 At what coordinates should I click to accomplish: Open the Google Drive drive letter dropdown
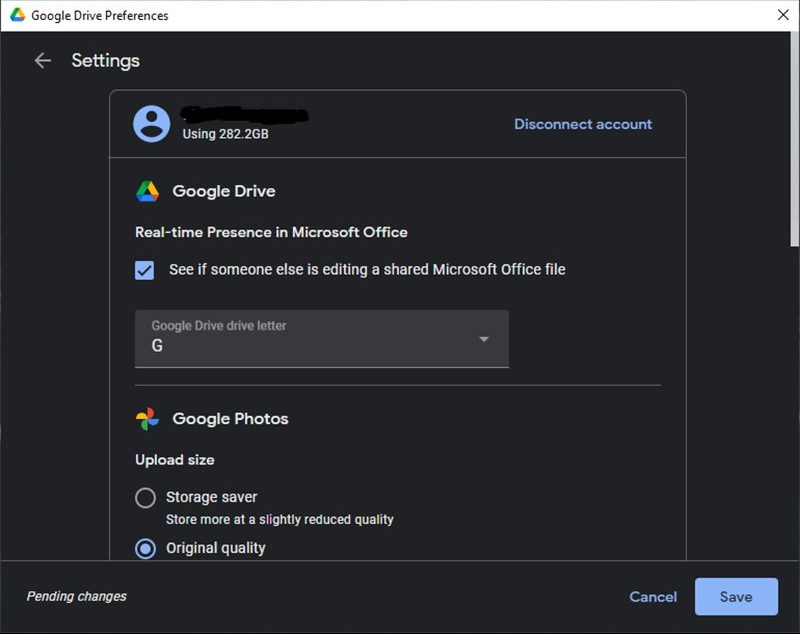coord(322,339)
